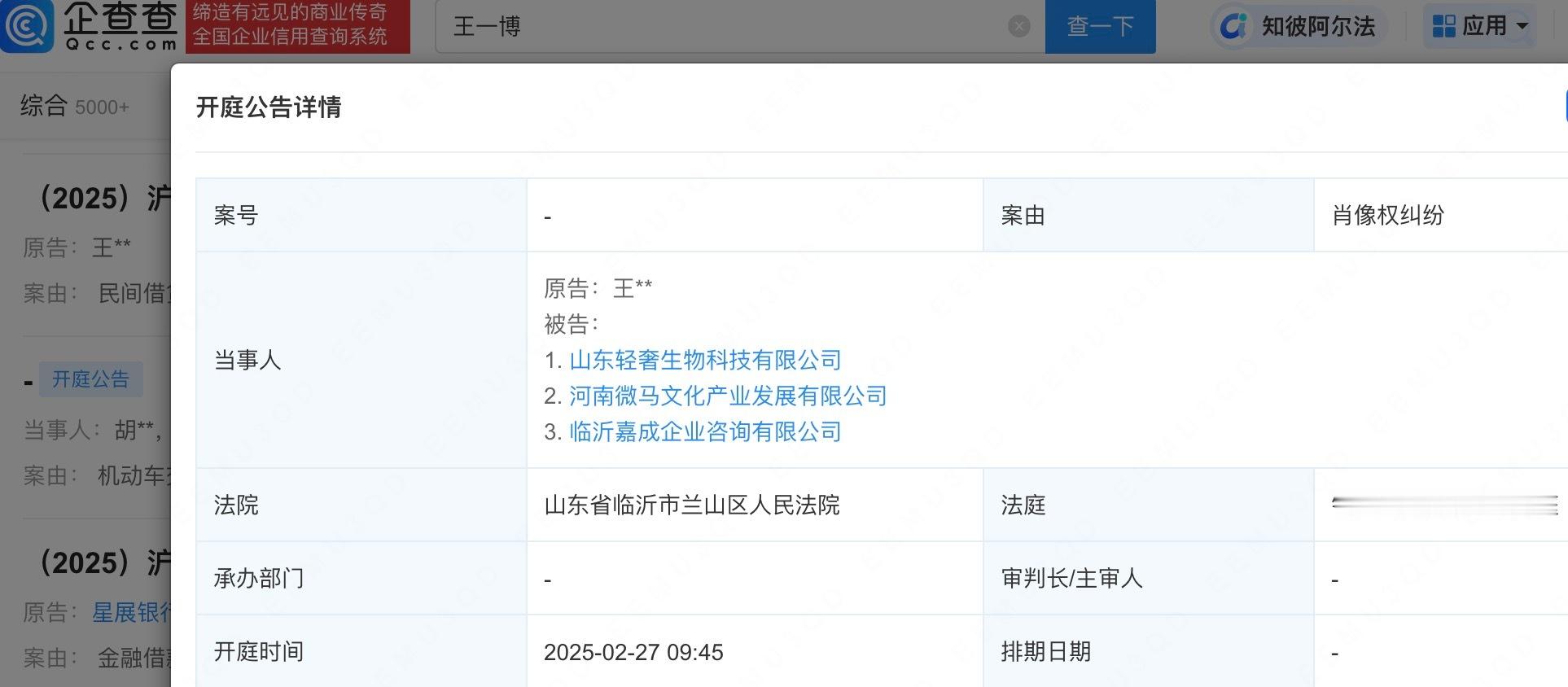Click the 法院 label cell
1568x687 pixels.
click(361, 505)
